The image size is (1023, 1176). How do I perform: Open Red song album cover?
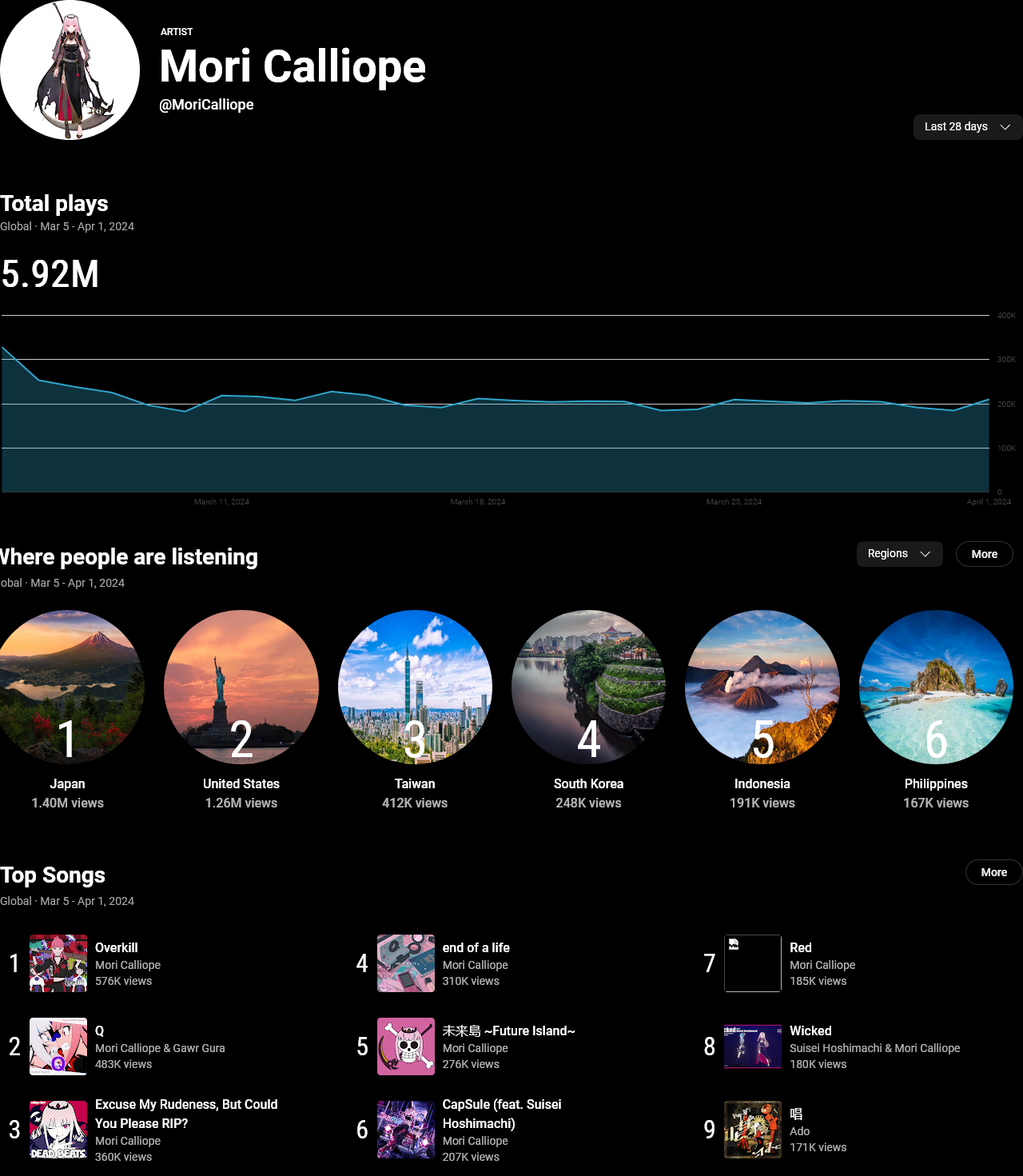point(753,963)
